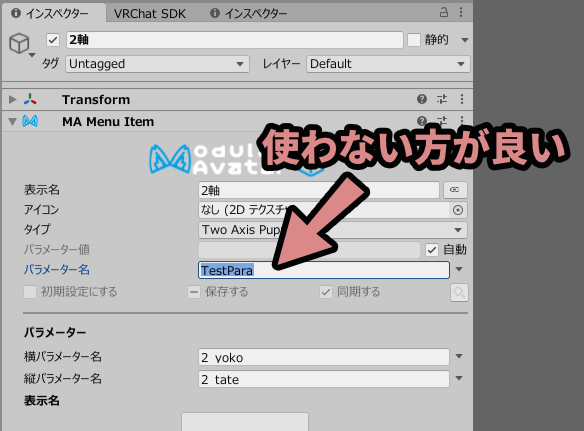This screenshot has height=431, width=584.
Task: Click the TestPara parameter name field
Action: (x=324, y=270)
